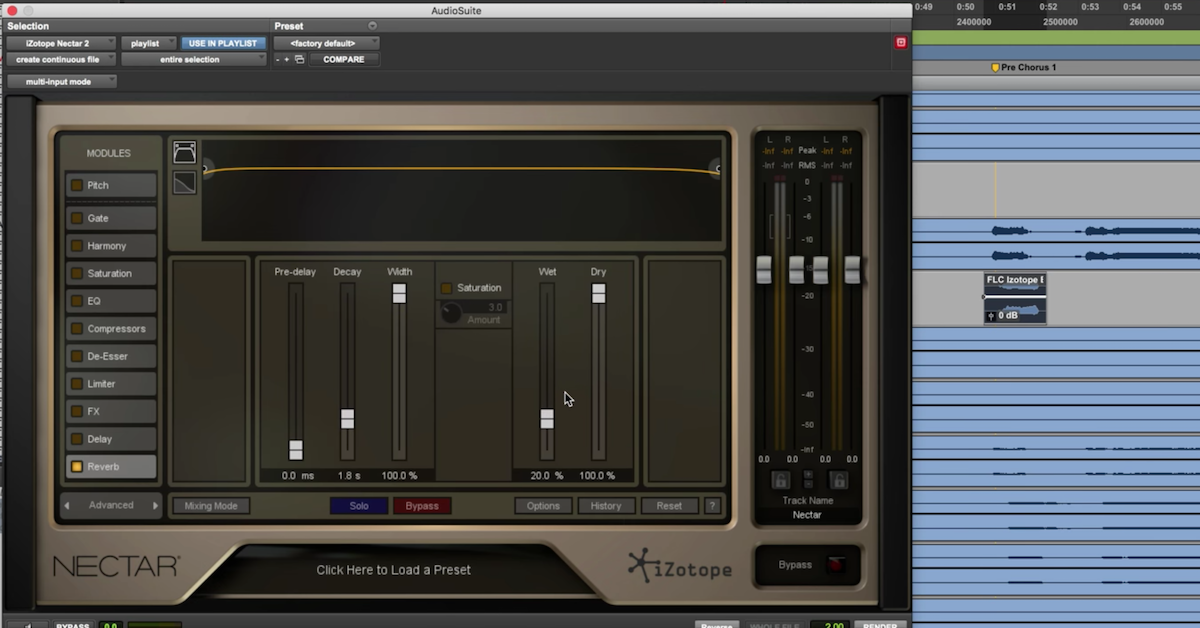Enable the Saturation checkbox in the Reverb panel
Image resolution: width=1200 pixels, height=628 pixels.
(444, 287)
